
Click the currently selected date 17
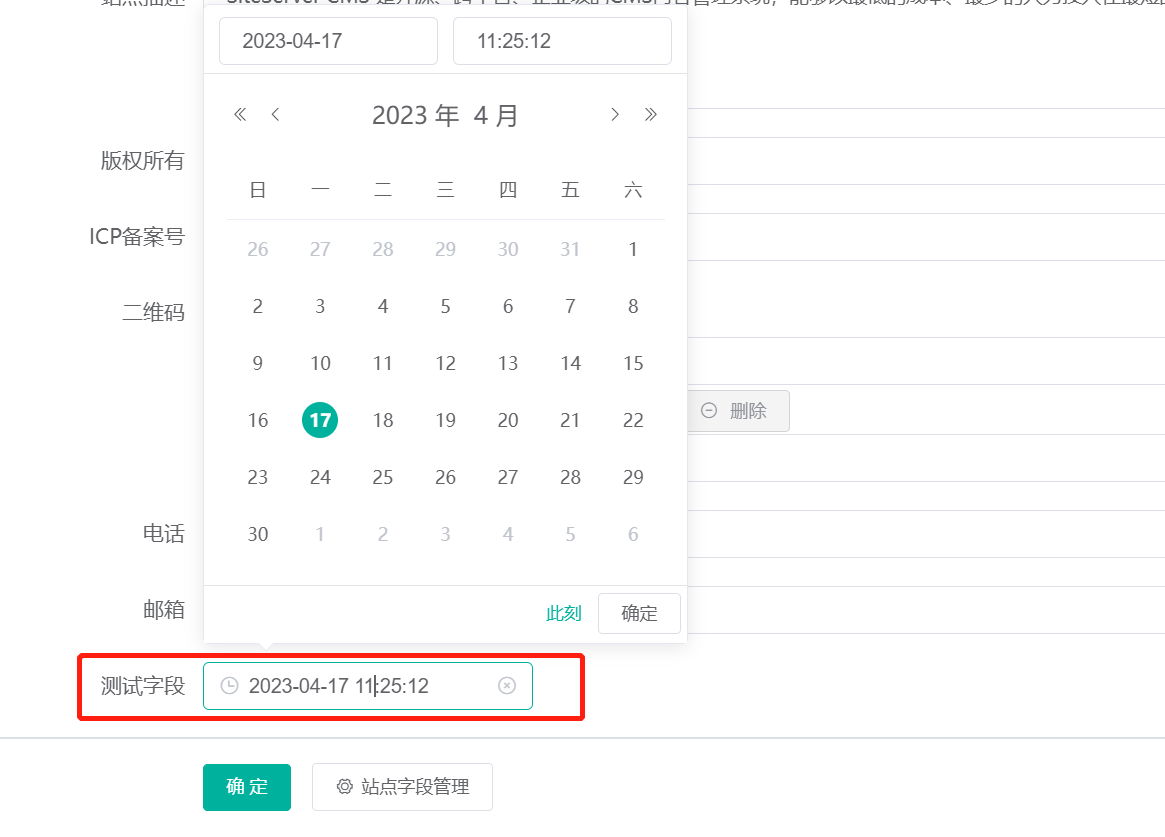coord(320,420)
